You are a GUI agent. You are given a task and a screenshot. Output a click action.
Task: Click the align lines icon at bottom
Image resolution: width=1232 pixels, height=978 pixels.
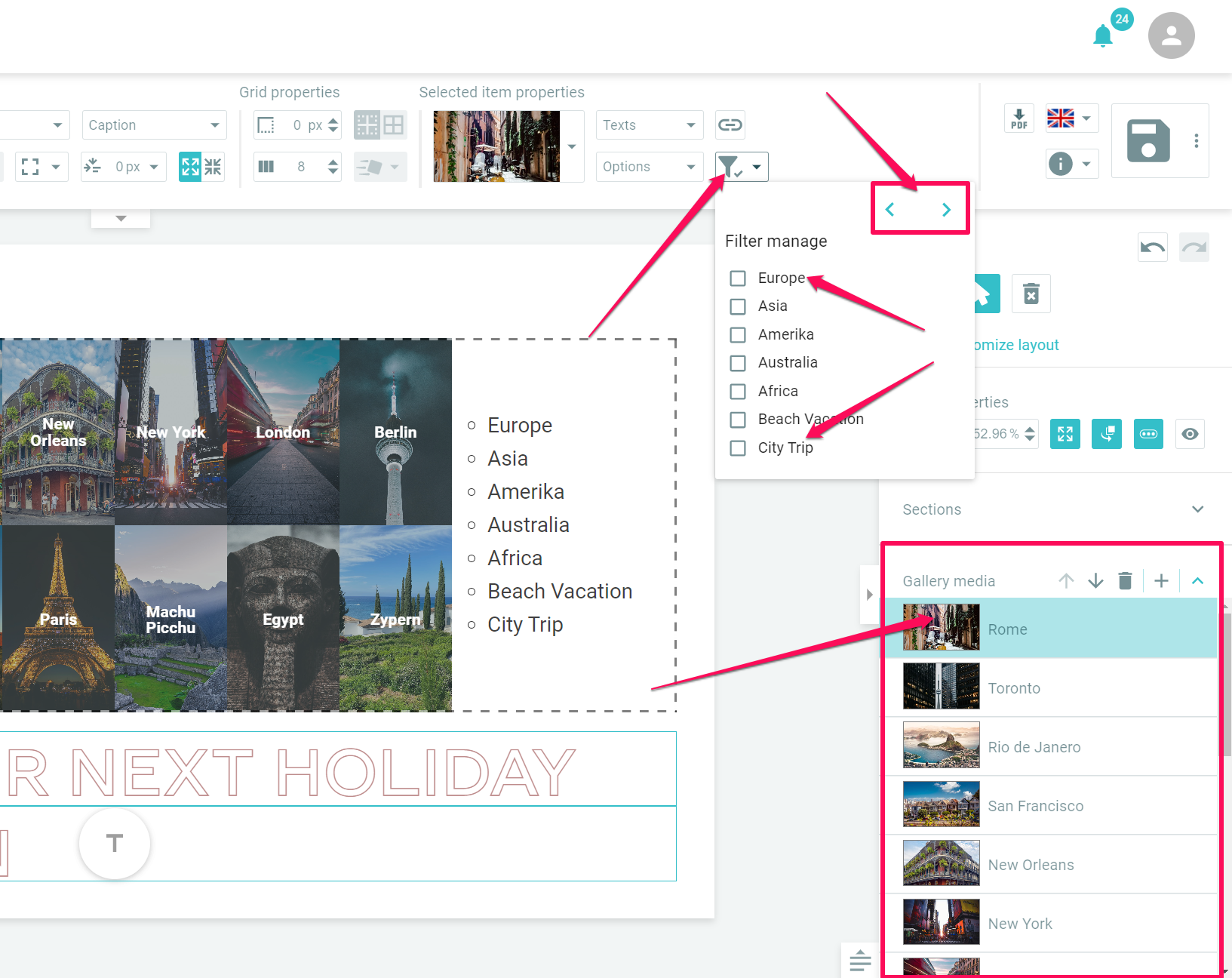pos(860,961)
